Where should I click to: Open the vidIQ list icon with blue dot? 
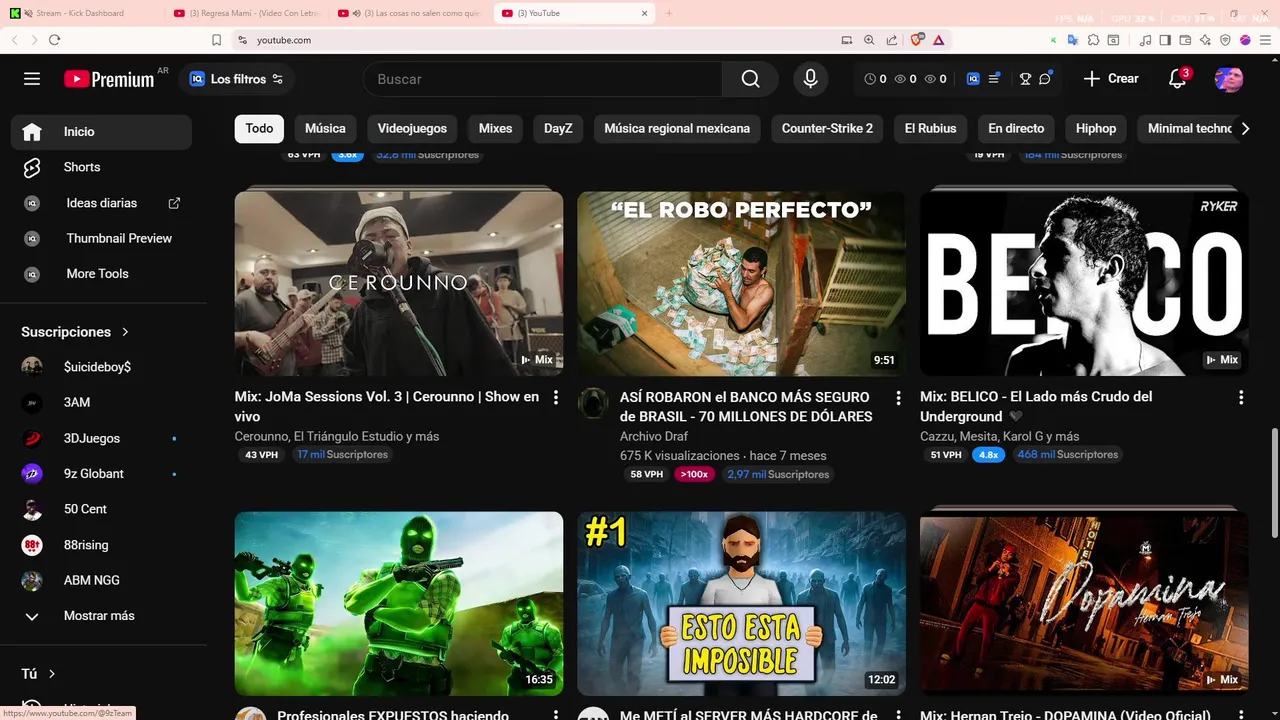pos(994,79)
